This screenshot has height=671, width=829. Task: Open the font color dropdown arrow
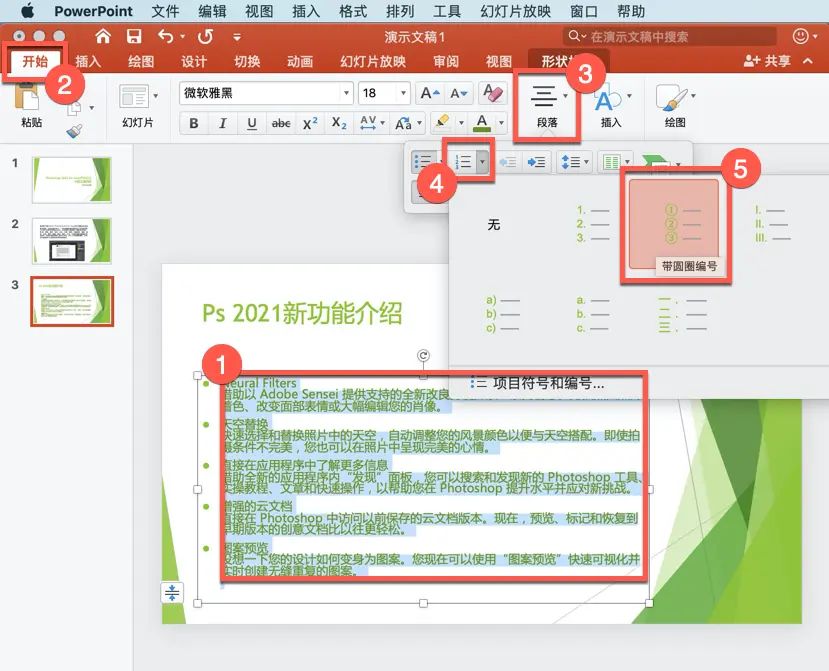[501, 123]
